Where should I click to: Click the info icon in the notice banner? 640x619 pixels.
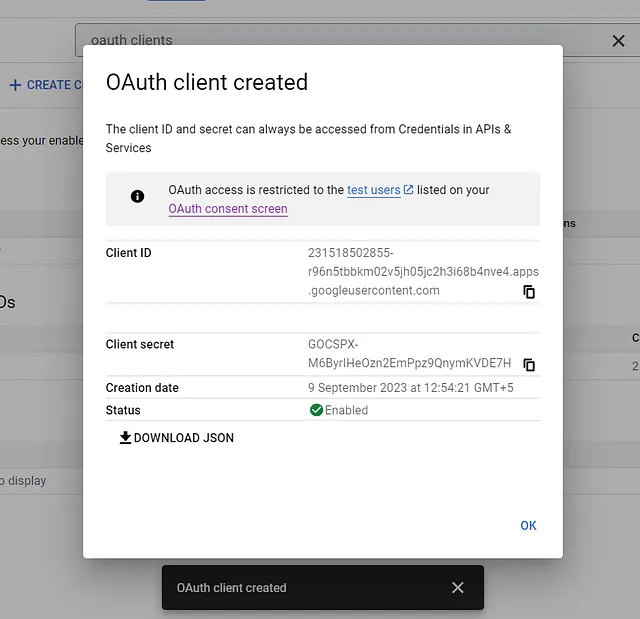[x=137, y=196]
